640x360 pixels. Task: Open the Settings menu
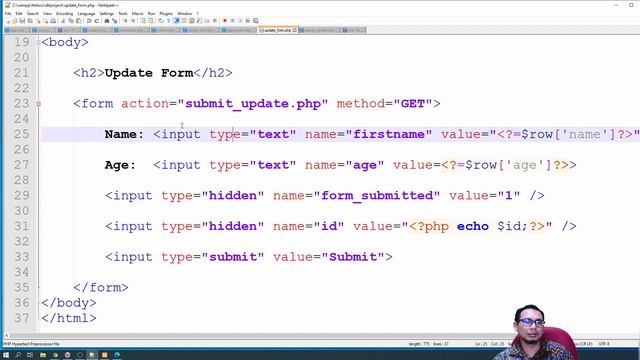pos(107,13)
